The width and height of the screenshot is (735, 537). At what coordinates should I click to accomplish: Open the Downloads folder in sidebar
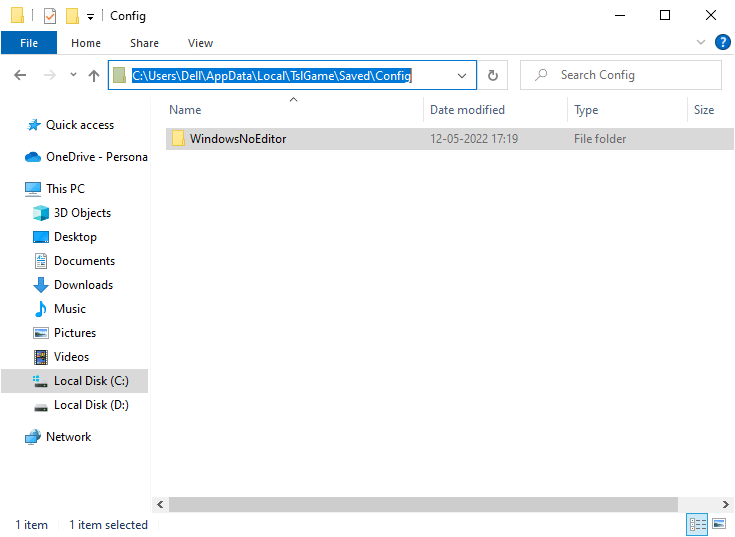click(73, 285)
